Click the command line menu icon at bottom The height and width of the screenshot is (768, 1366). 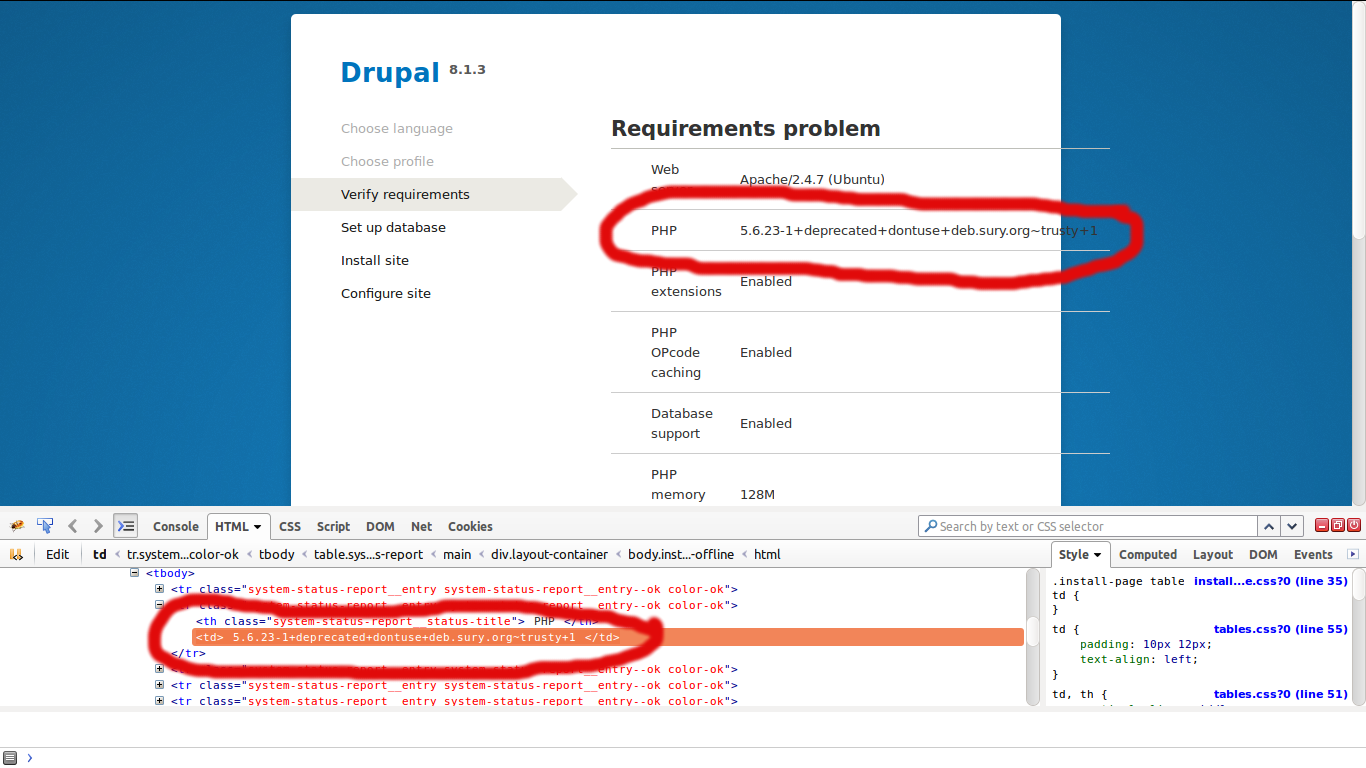[10, 757]
